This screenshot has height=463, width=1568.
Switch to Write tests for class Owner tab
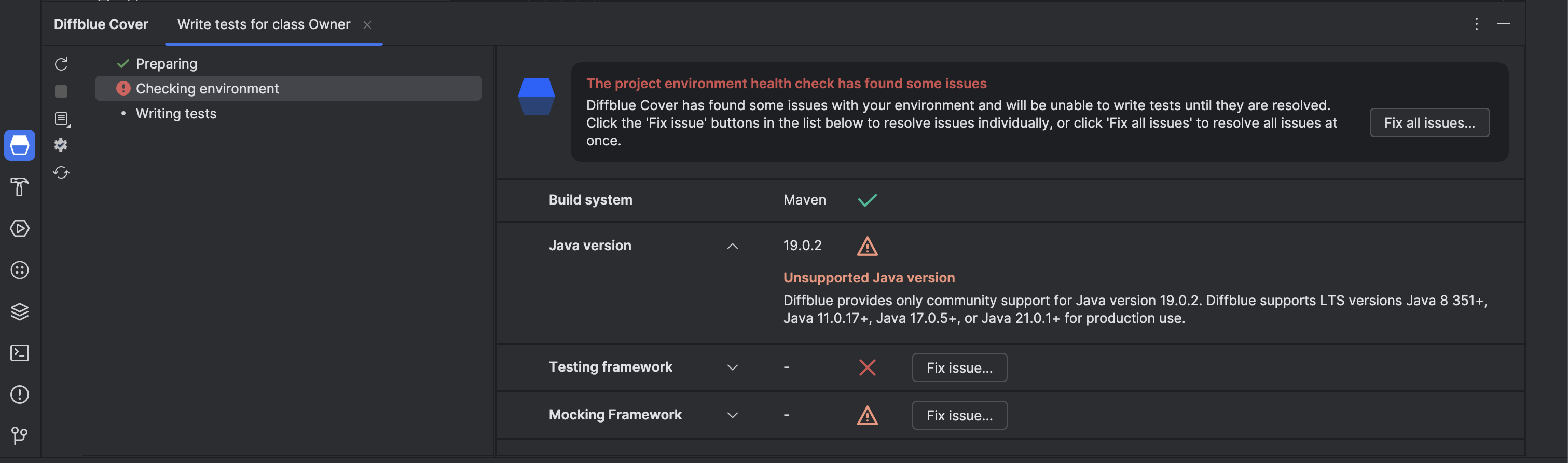(264, 24)
